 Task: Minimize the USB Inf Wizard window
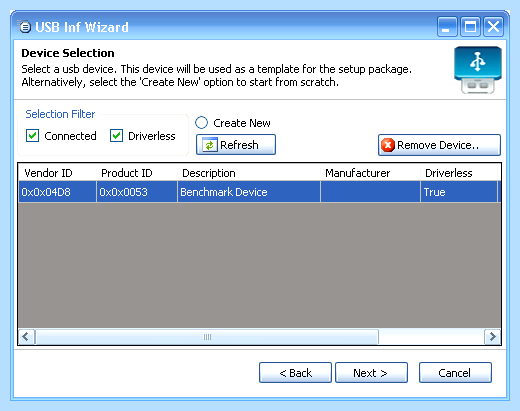pos(447,27)
